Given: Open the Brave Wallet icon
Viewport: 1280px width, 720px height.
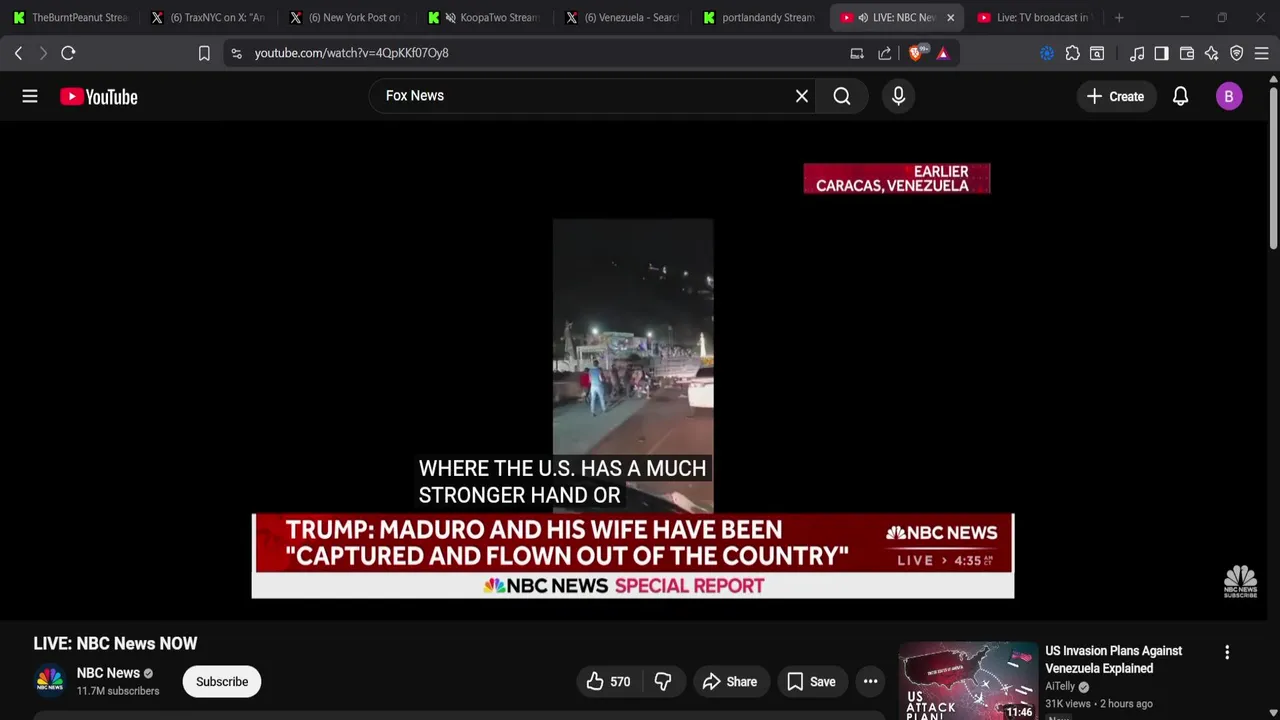Looking at the screenshot, I should tap(1187, 53).
